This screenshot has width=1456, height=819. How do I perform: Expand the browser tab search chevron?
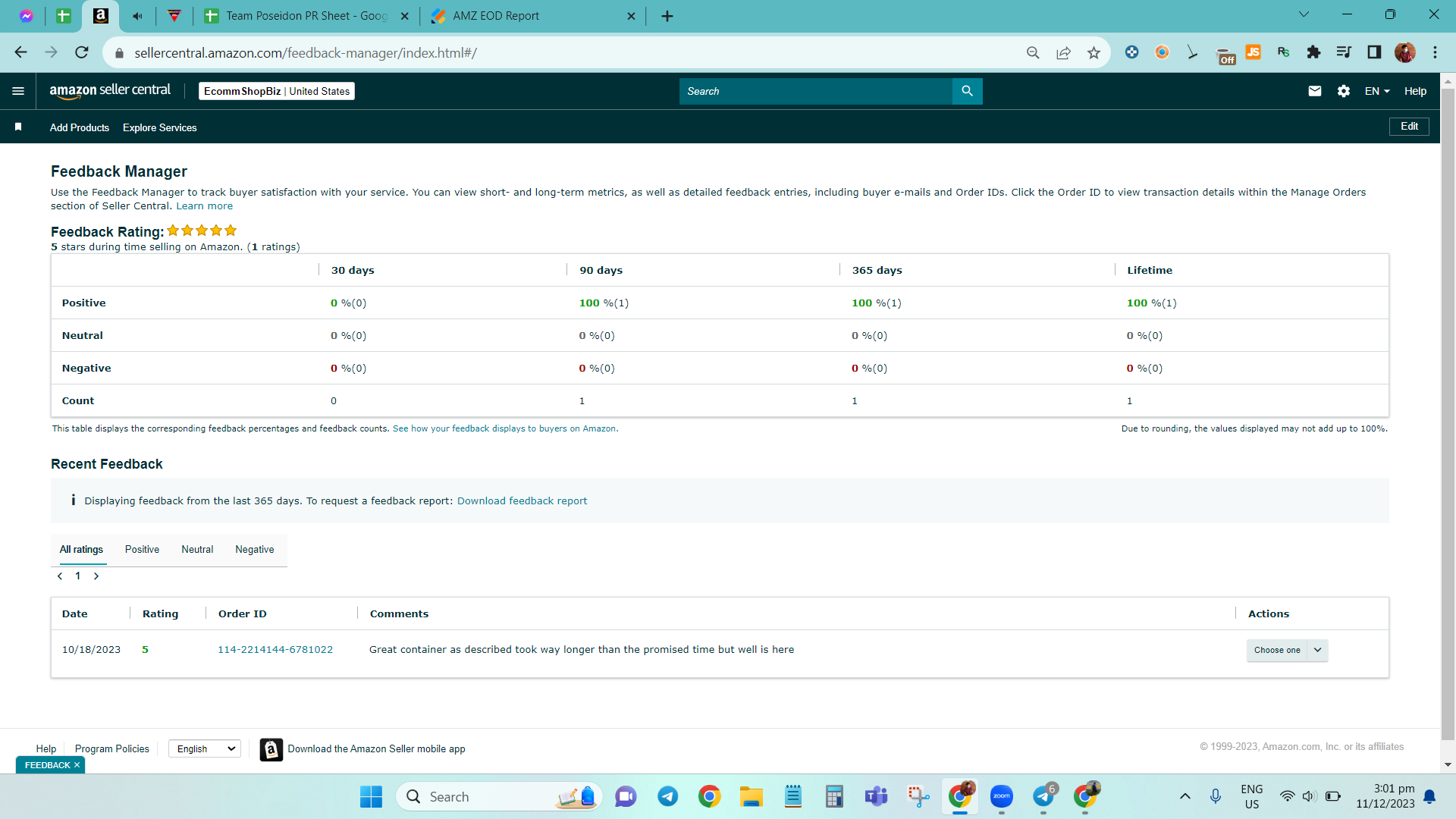tap(1304, 14)
